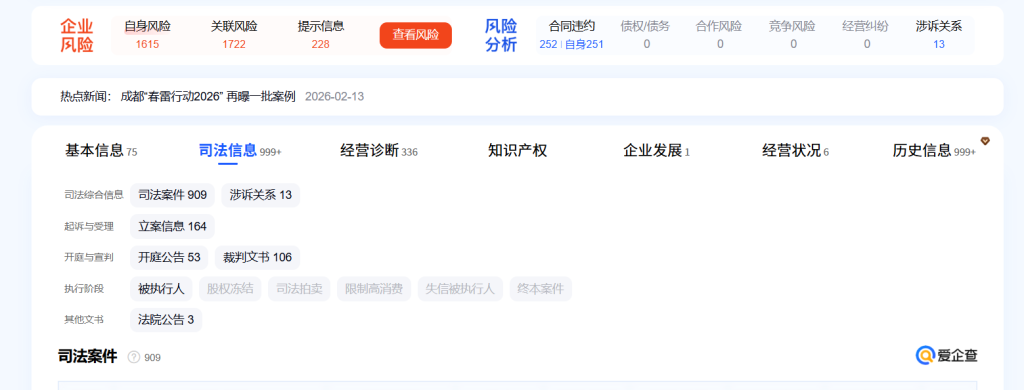Click the disabled 司法拍卖 chip
The height and width of the screenshot is (390, 1024).
pos(299,289)
